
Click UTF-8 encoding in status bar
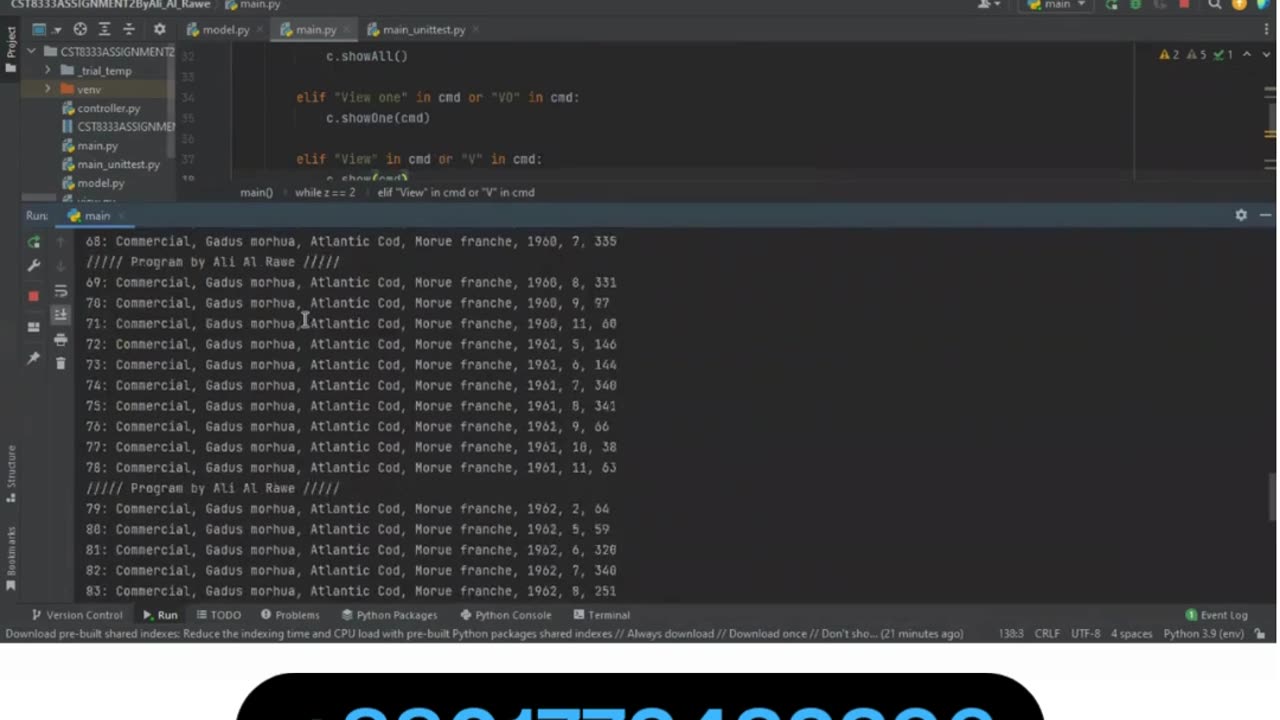1085,634
